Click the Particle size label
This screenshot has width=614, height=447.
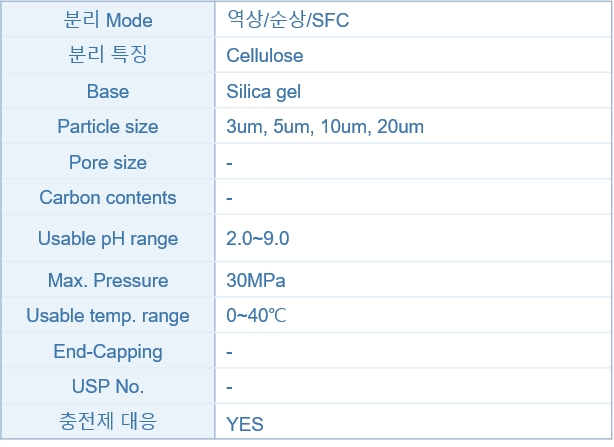click(108, 127)
